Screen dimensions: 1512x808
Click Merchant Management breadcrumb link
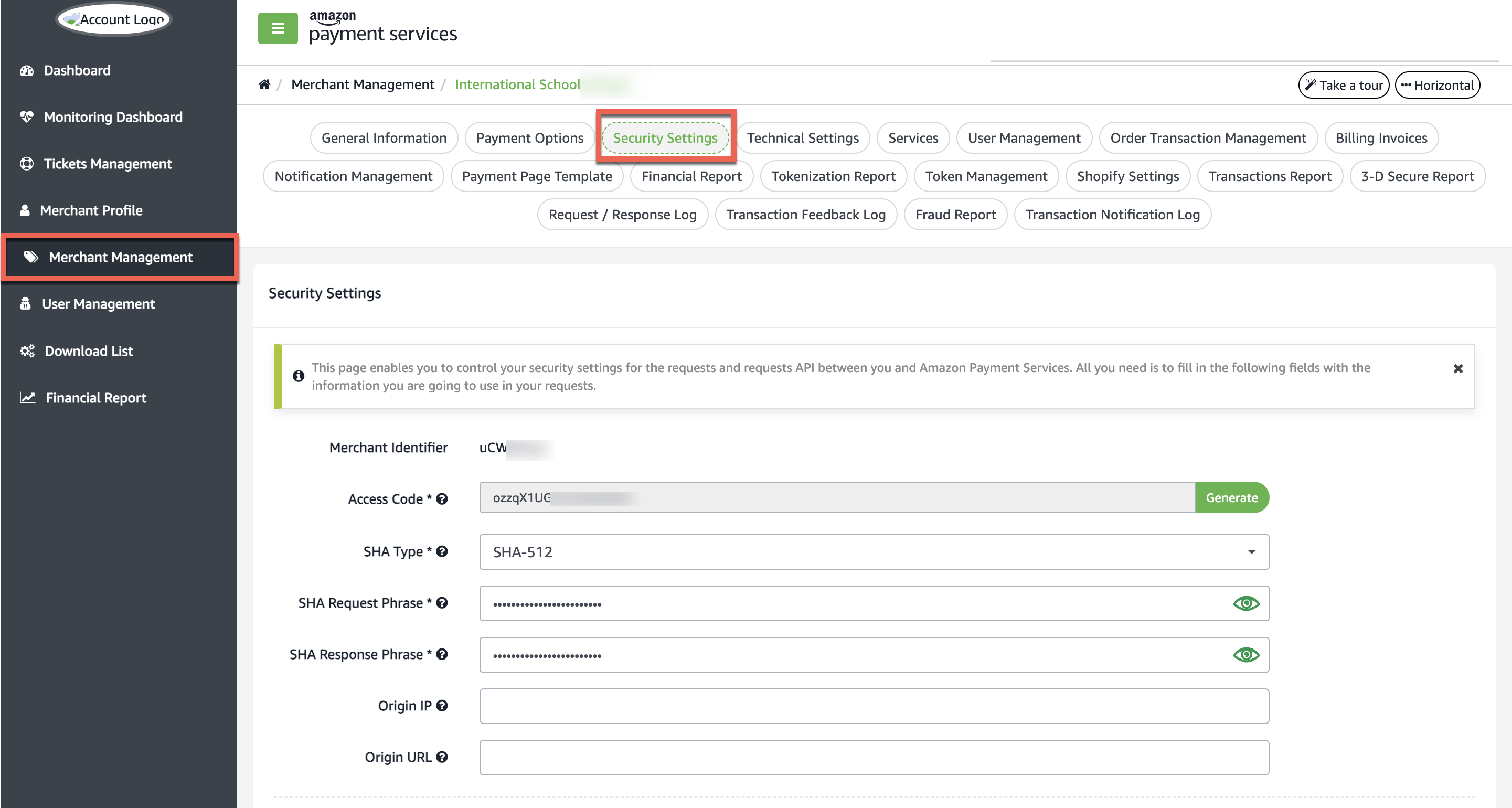pyautogui.click(x=363, y=84)
